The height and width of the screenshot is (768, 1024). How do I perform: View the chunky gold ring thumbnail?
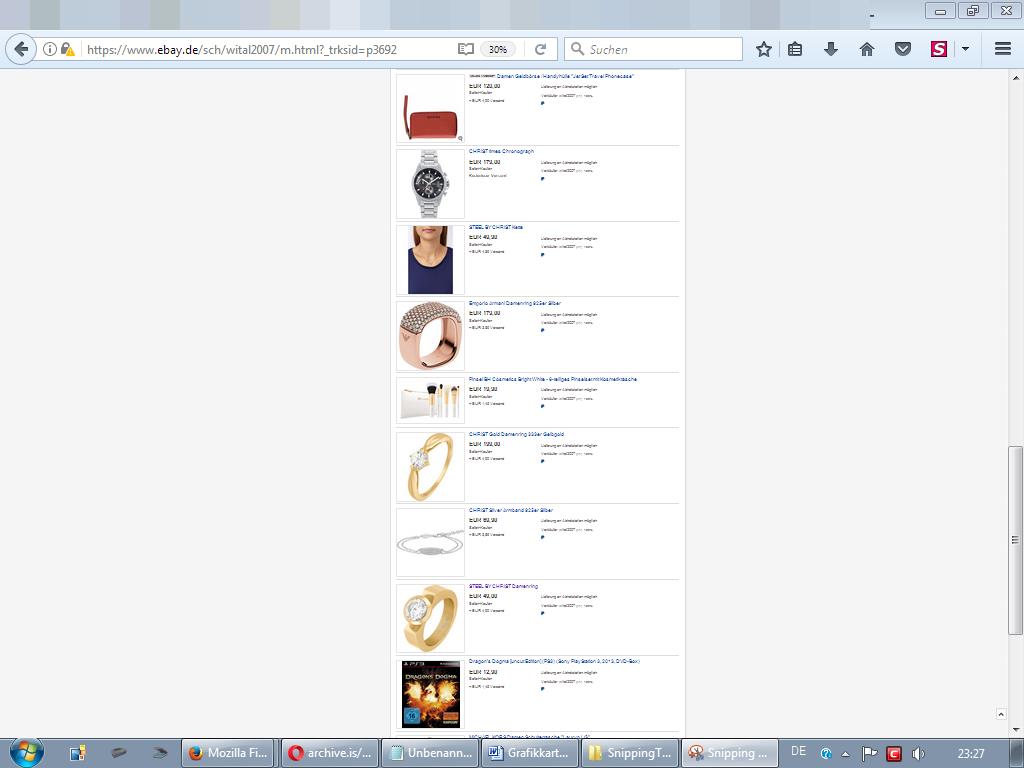tap(430, 618)
